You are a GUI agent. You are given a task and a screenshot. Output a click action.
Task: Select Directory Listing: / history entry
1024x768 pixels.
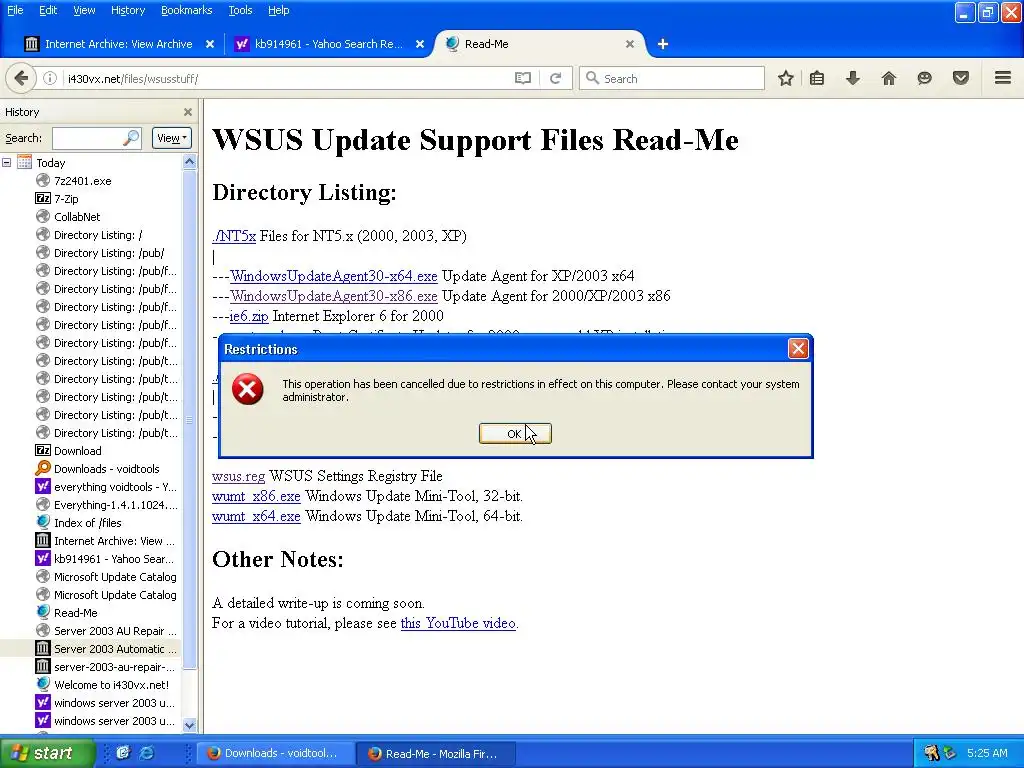(98, 235)
